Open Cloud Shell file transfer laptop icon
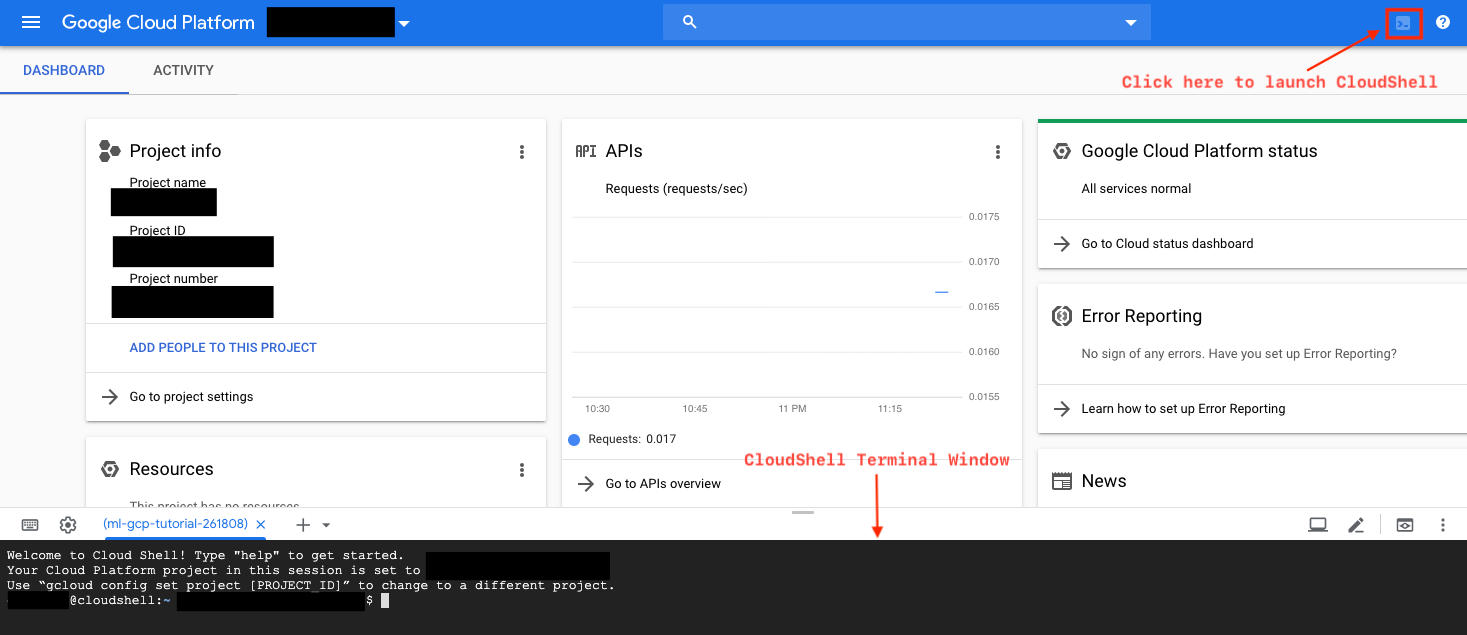 click(x=1318, y=525)
